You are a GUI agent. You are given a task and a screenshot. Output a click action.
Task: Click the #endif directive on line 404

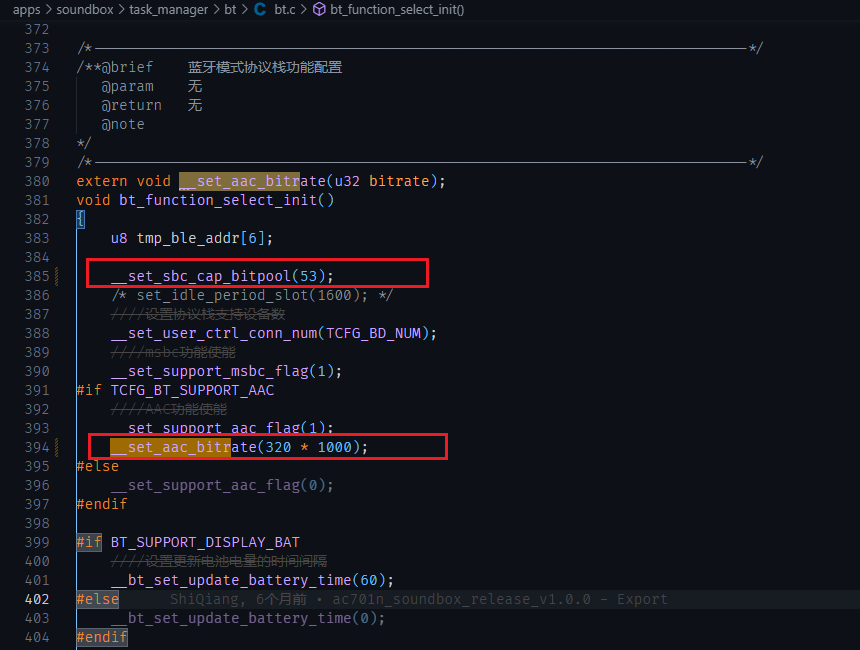pos(102,637)
